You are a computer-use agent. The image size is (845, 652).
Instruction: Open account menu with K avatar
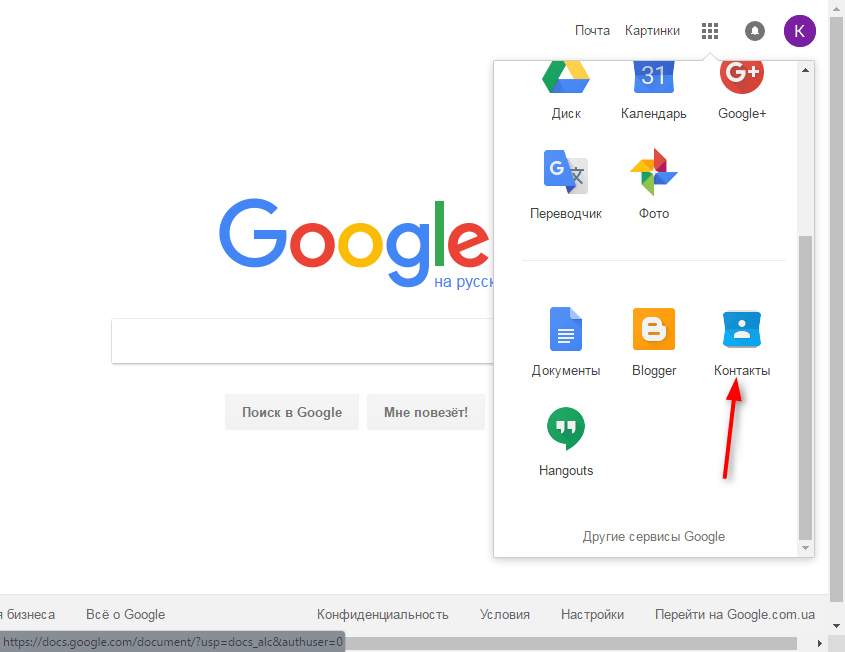click(x=799, y=31)
